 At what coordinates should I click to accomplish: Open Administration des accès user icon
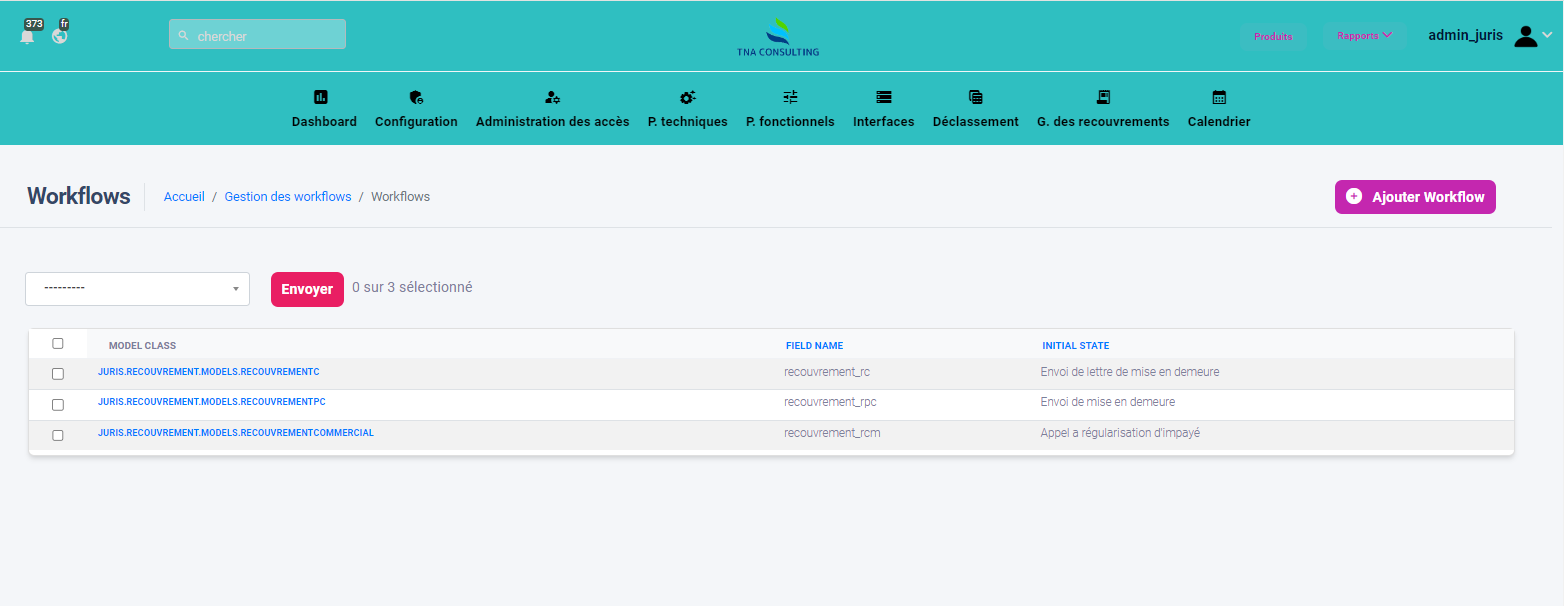point(552,97)
